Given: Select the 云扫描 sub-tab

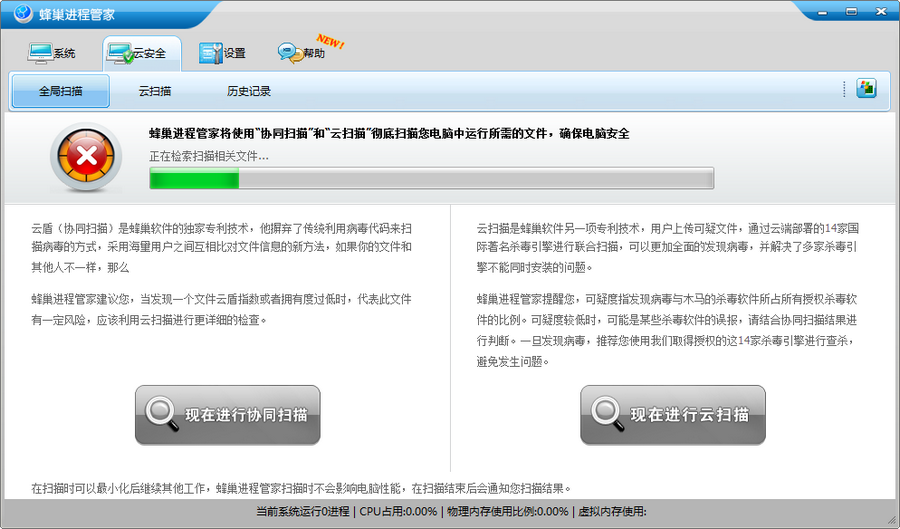Looking at the screenshot, I should pyautogui.click(x=154, y=91).
